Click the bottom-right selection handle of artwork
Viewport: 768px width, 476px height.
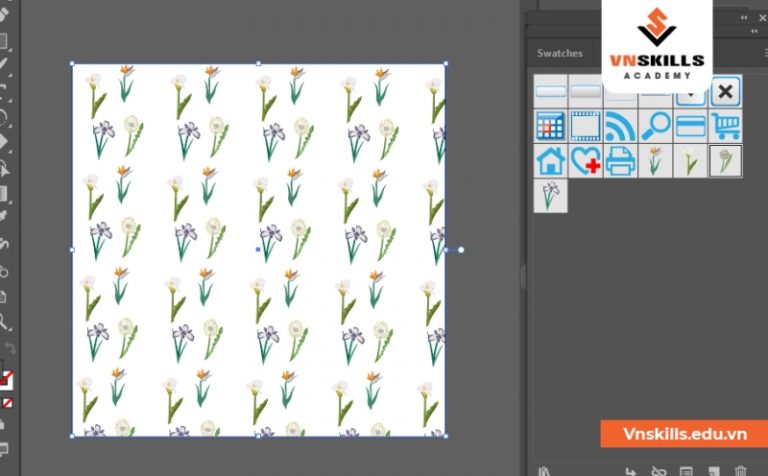(445, 436)
